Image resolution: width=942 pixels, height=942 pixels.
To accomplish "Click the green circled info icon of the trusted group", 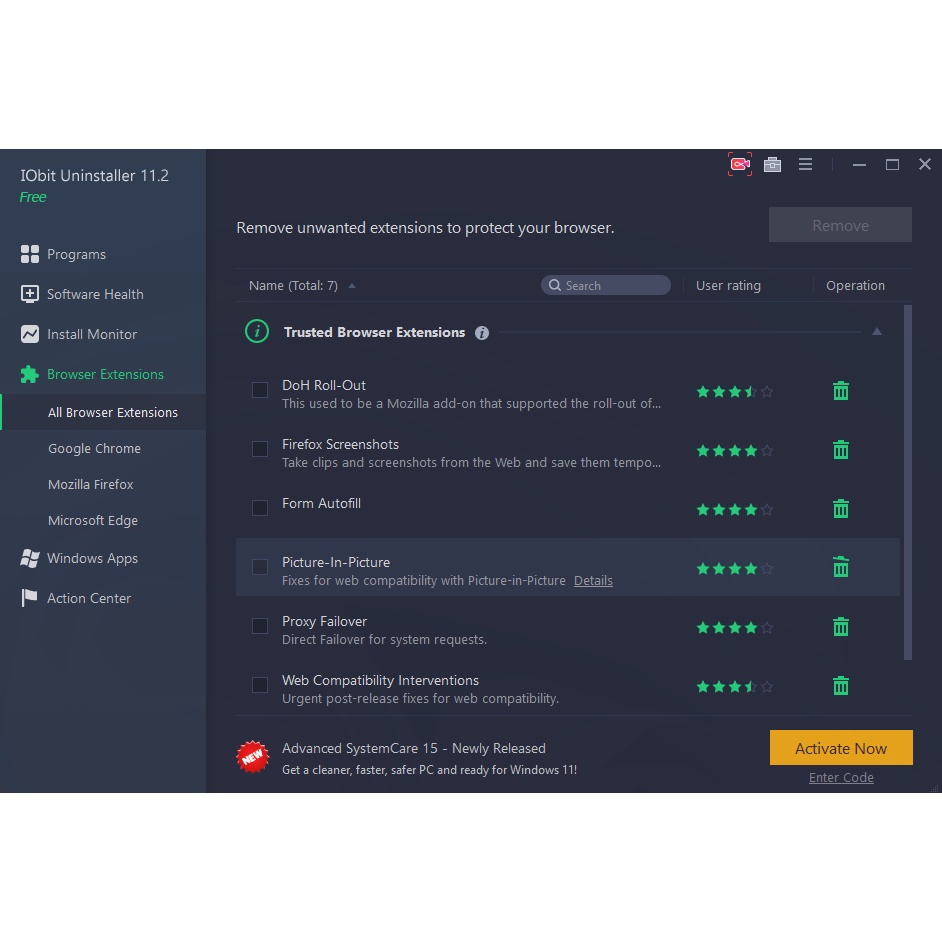I will pos(257,331).
